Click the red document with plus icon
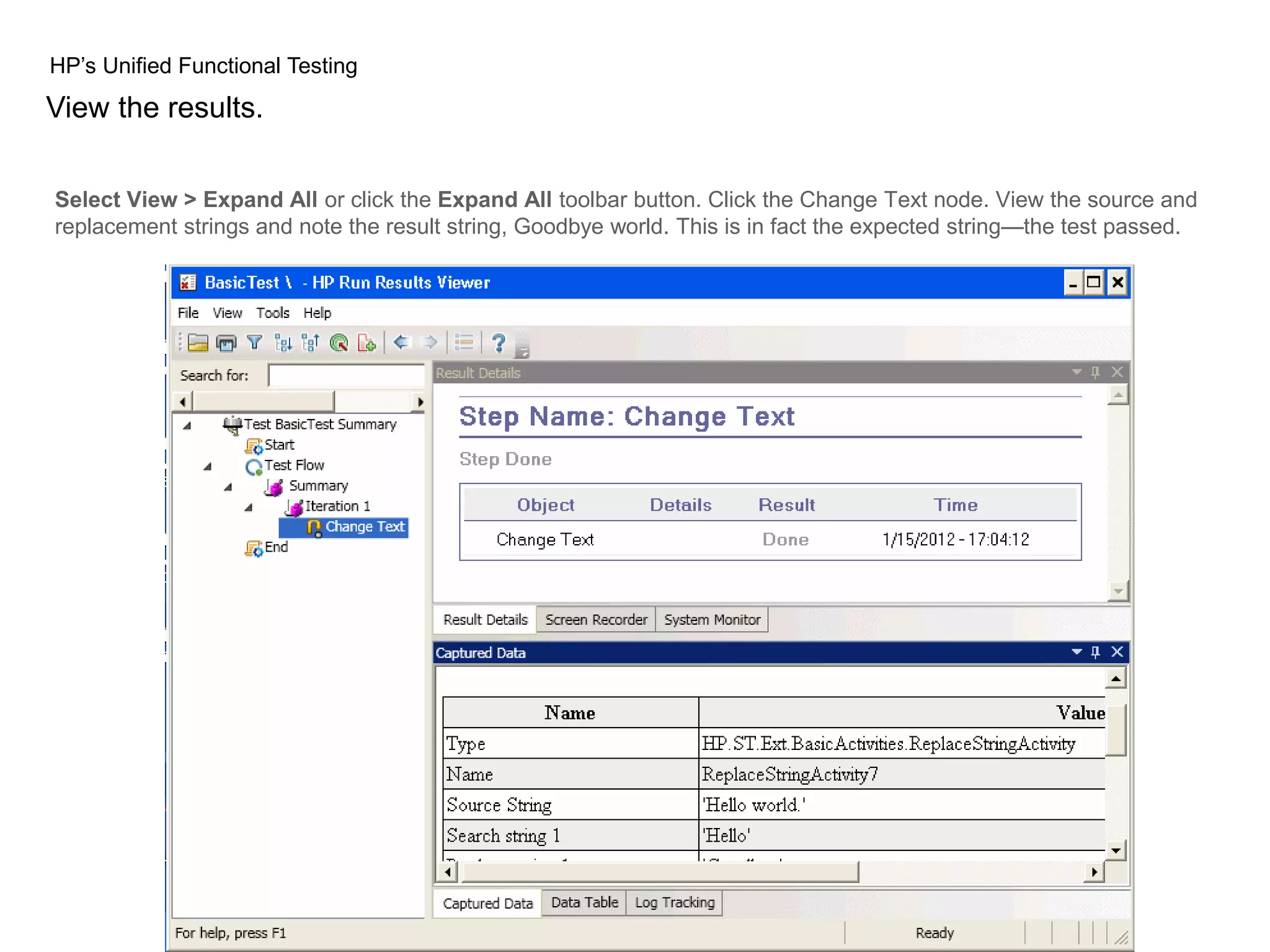1270x952 pixels. 366,342
